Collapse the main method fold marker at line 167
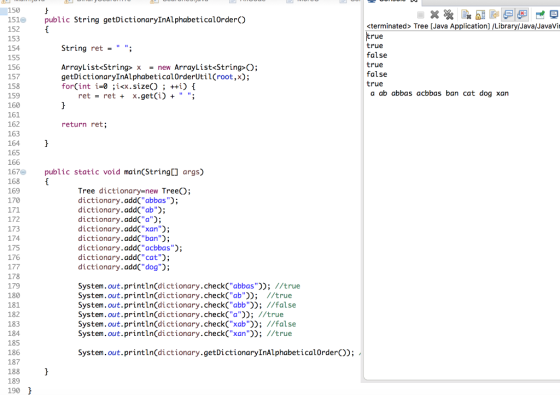This screenshot has height=395, width=560. pyautogui.click(x=23, y=172)
